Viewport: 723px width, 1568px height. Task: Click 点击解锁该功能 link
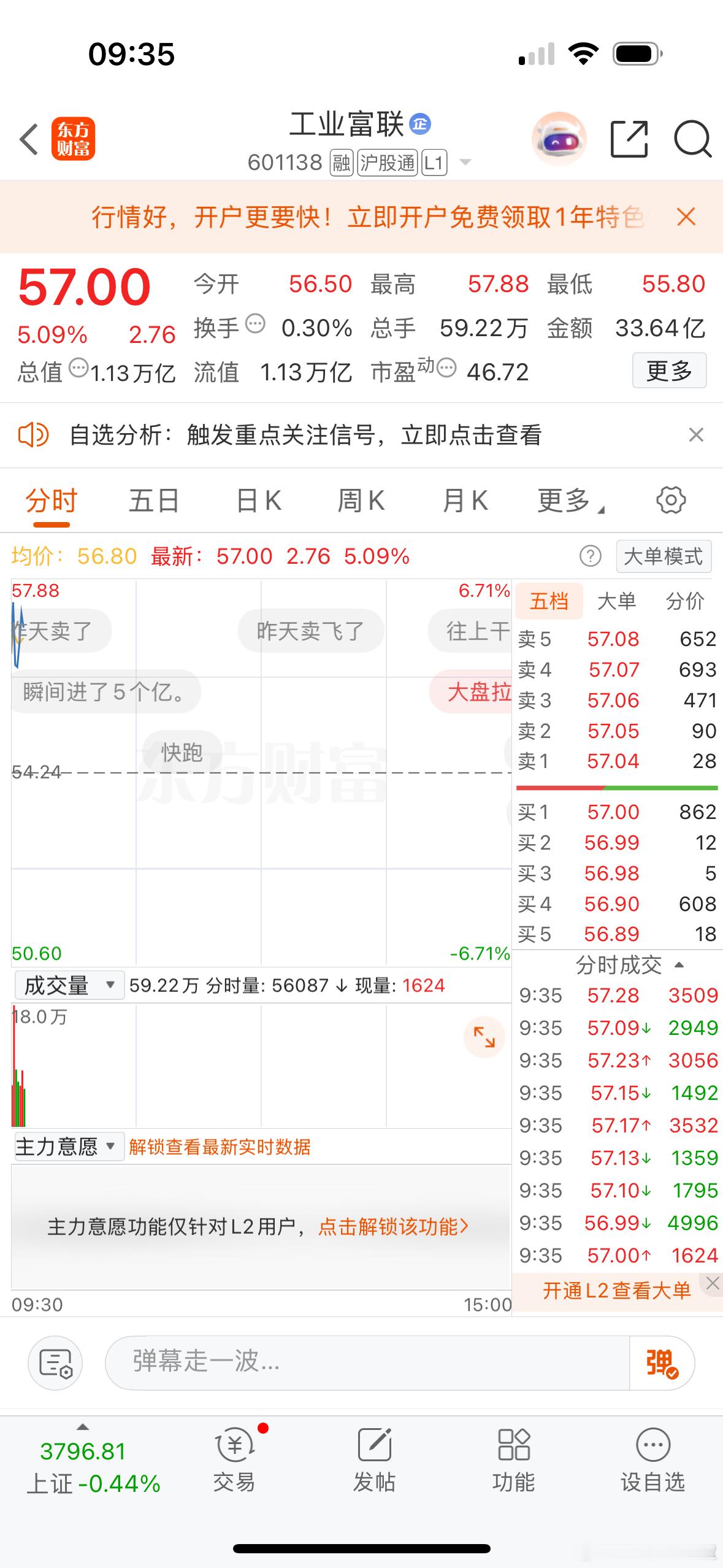coord(394,1226)
